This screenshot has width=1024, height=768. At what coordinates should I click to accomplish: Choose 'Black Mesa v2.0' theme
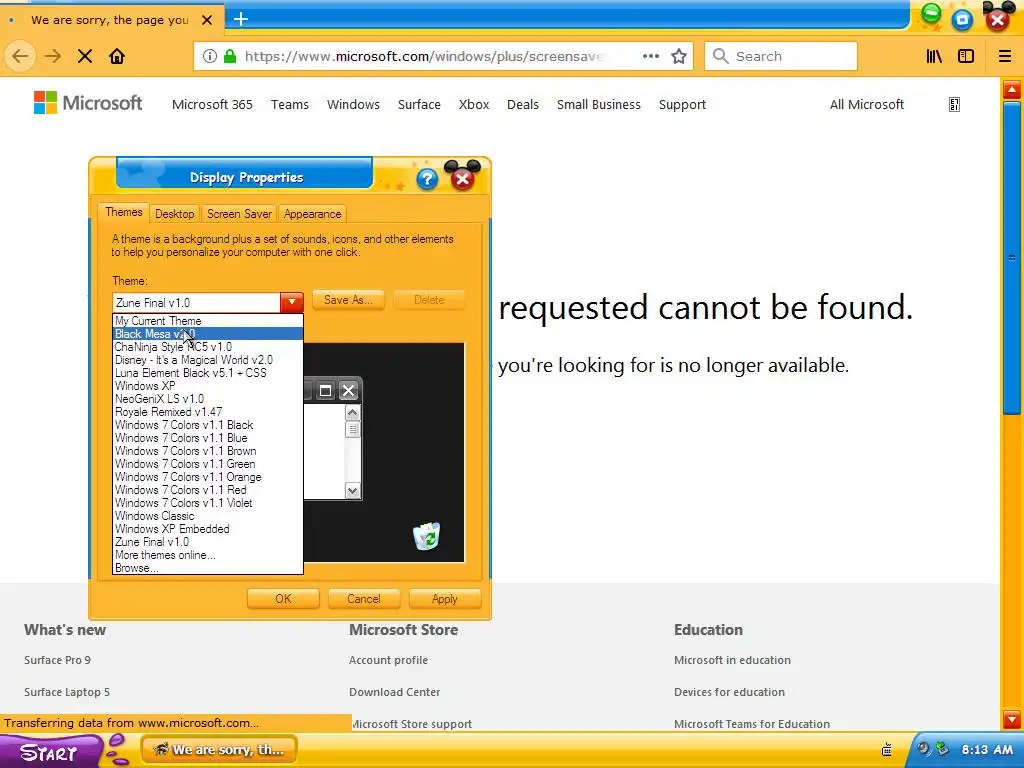(208, 334)
